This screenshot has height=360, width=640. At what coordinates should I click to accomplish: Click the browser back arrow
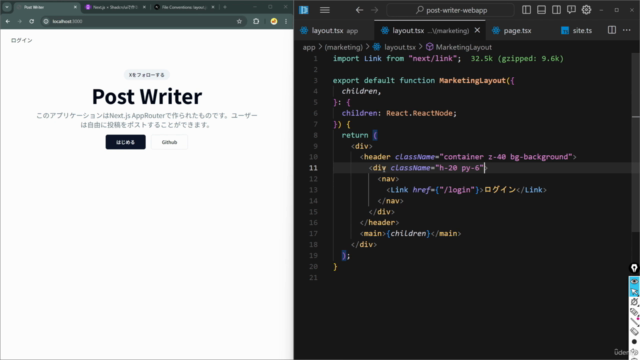coord(8,21)
